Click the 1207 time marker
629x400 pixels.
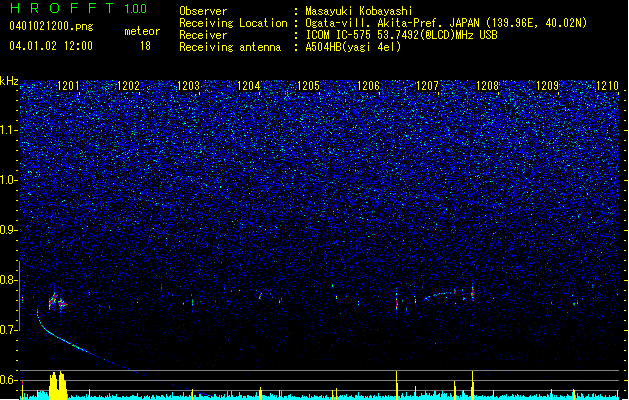[x=428, y=85]
